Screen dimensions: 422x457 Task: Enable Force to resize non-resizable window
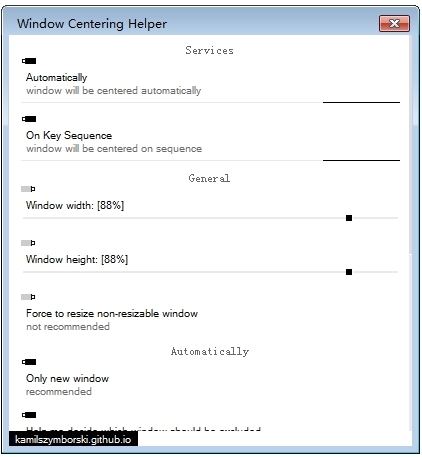pos(28,297)
